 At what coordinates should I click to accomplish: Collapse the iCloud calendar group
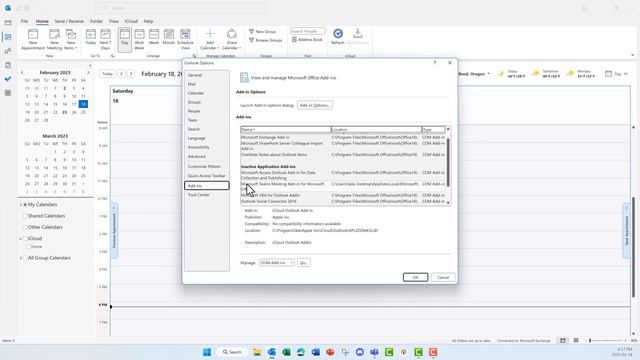(21, 238)
